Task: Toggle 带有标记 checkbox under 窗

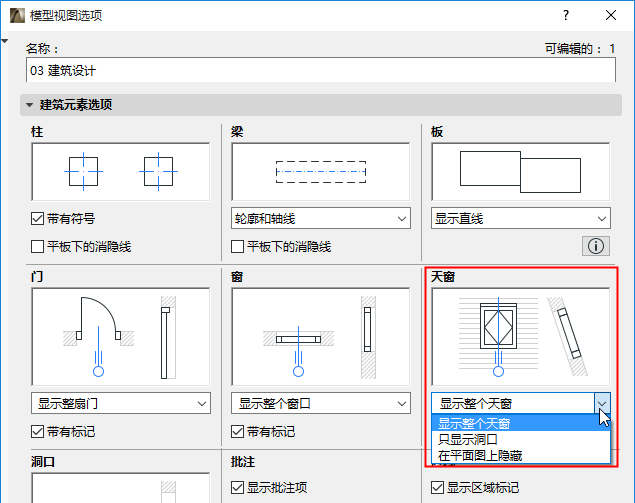Action: click(x=237, y=432)
